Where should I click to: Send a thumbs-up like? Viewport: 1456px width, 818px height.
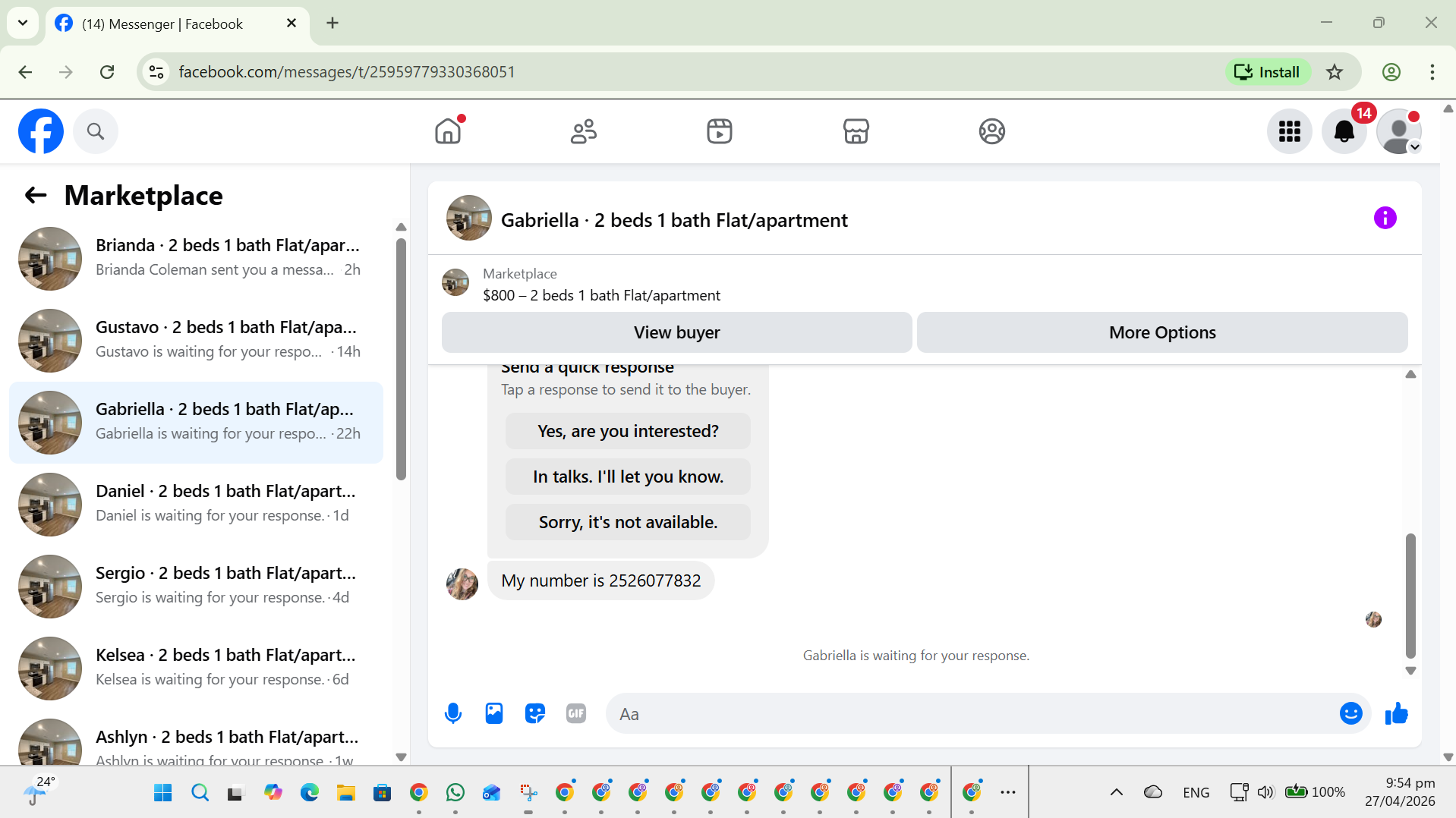click(x=1396, y=713)
